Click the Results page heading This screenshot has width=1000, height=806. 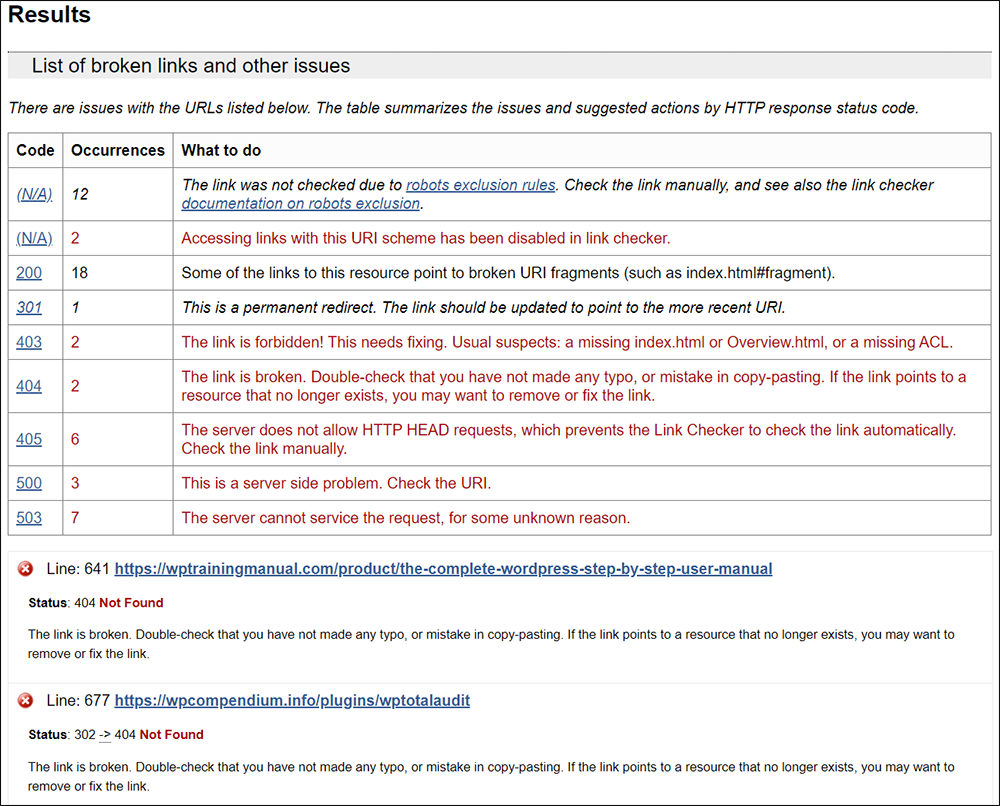49,15
